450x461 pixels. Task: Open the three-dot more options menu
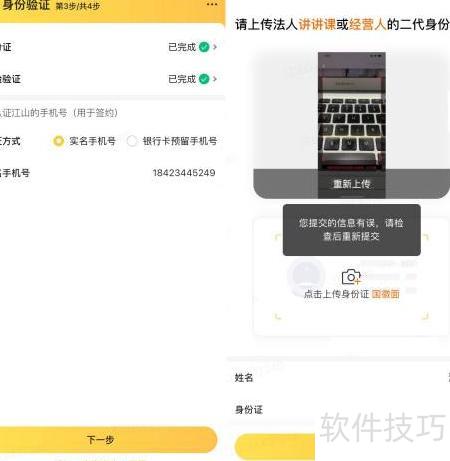pos(212,4)
